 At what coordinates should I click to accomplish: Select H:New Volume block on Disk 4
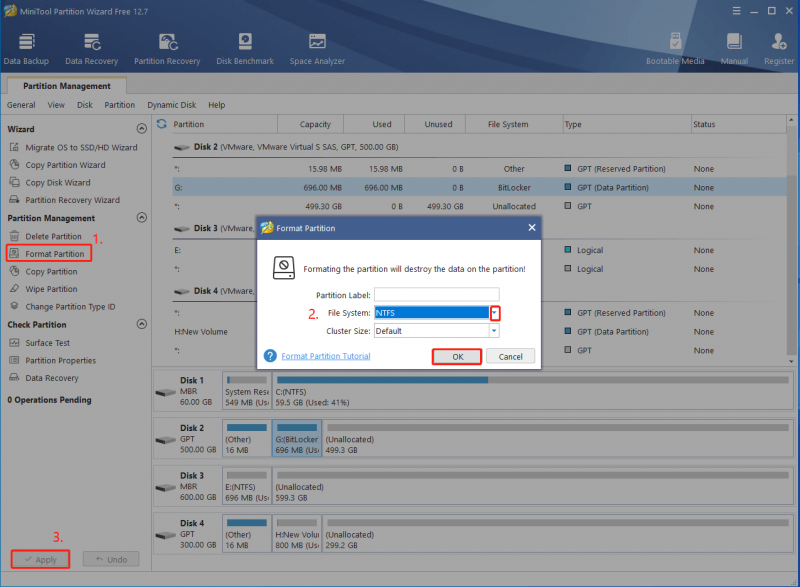coord(297,533)
